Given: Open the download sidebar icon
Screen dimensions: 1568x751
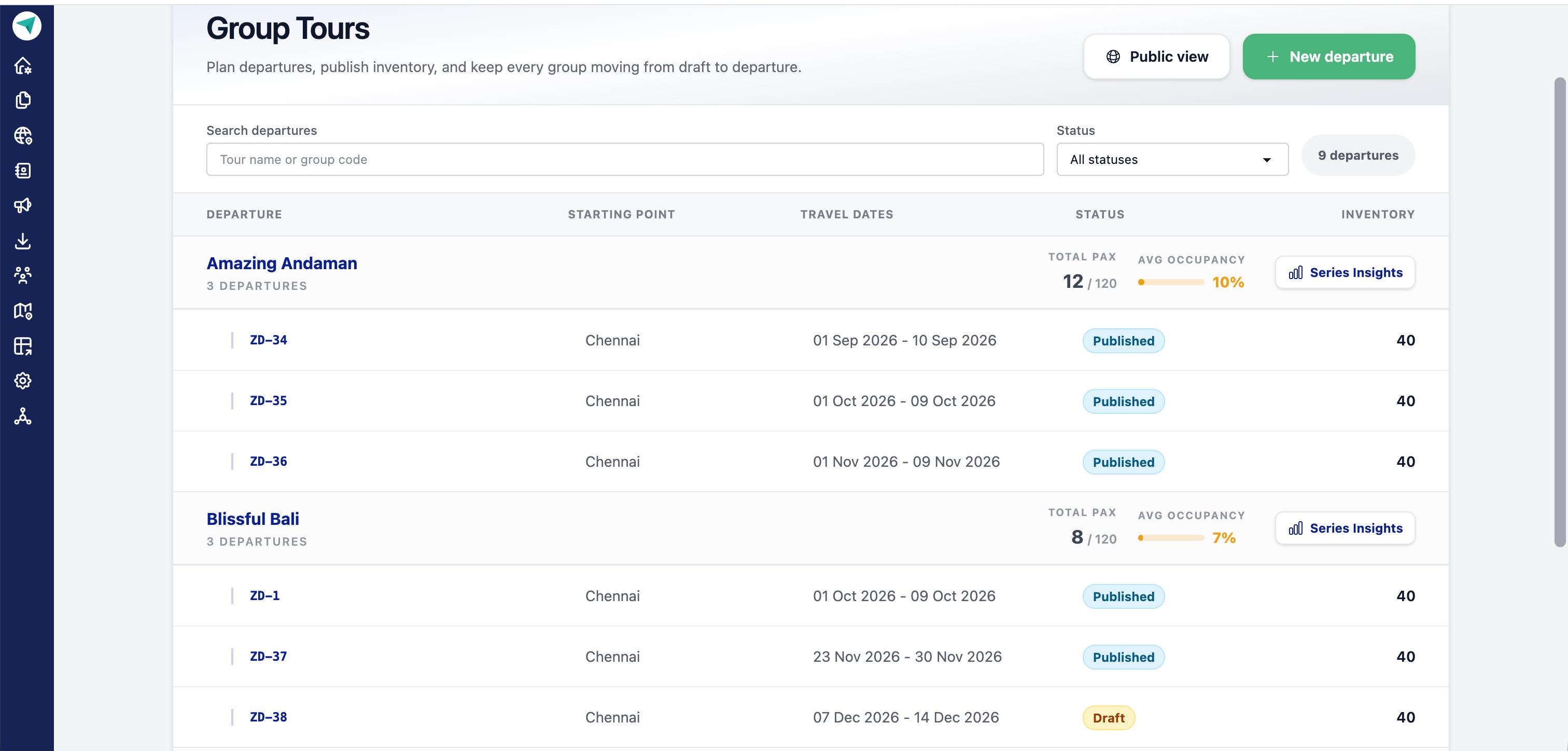Looking at the screenshot, I should click(23, 241).
